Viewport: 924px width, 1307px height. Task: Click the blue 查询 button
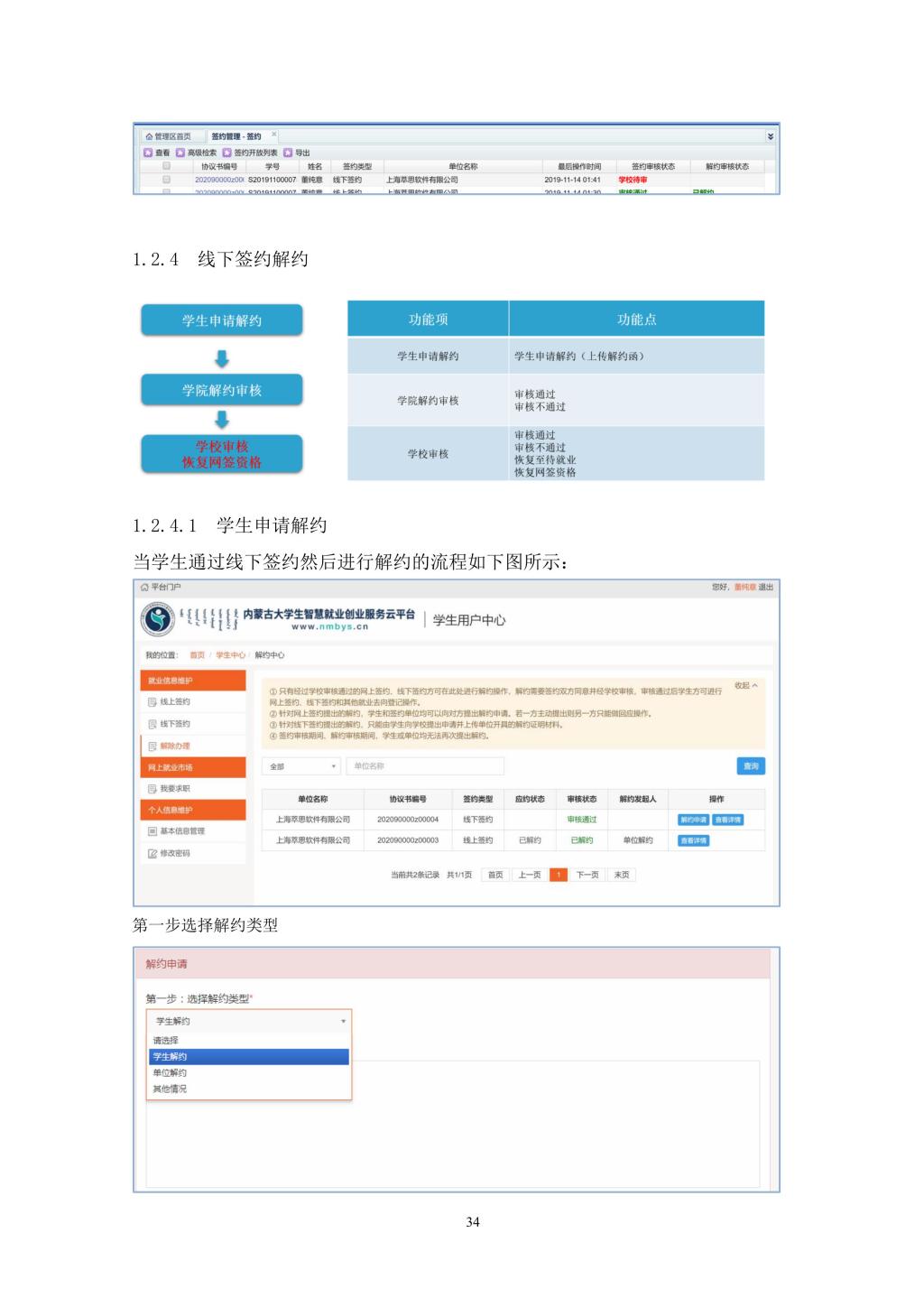tap(751, 766)
